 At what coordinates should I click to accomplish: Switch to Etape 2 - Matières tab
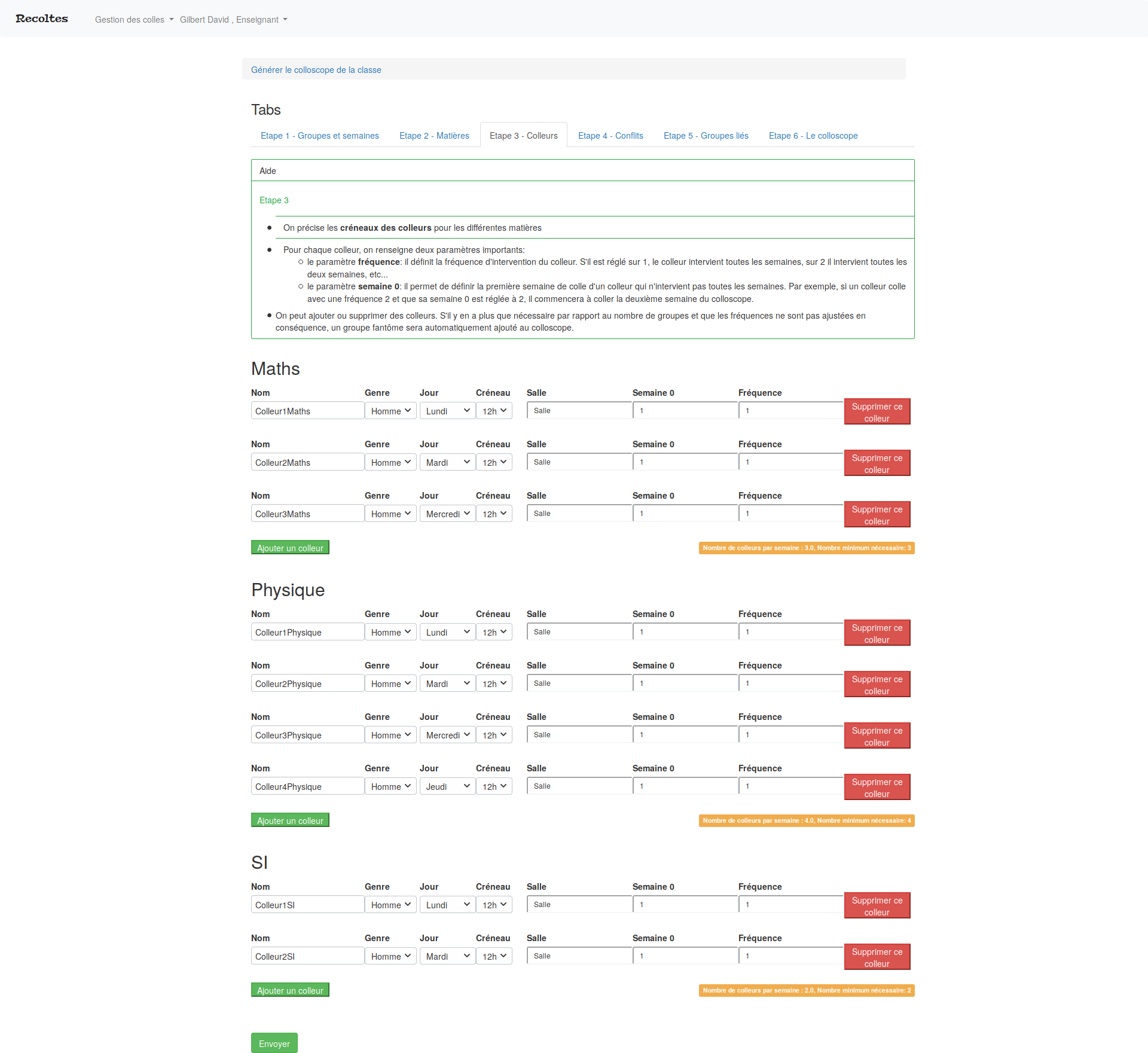(434, 136)
